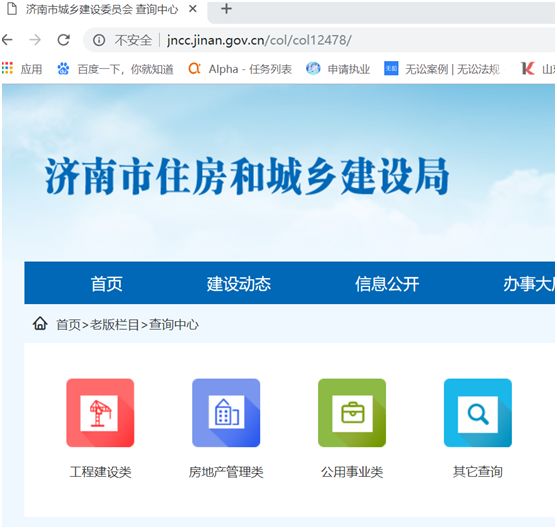The image size is (557, 529).
Task: Open the 首页 navigation menu item
Action: click(107, 284)
